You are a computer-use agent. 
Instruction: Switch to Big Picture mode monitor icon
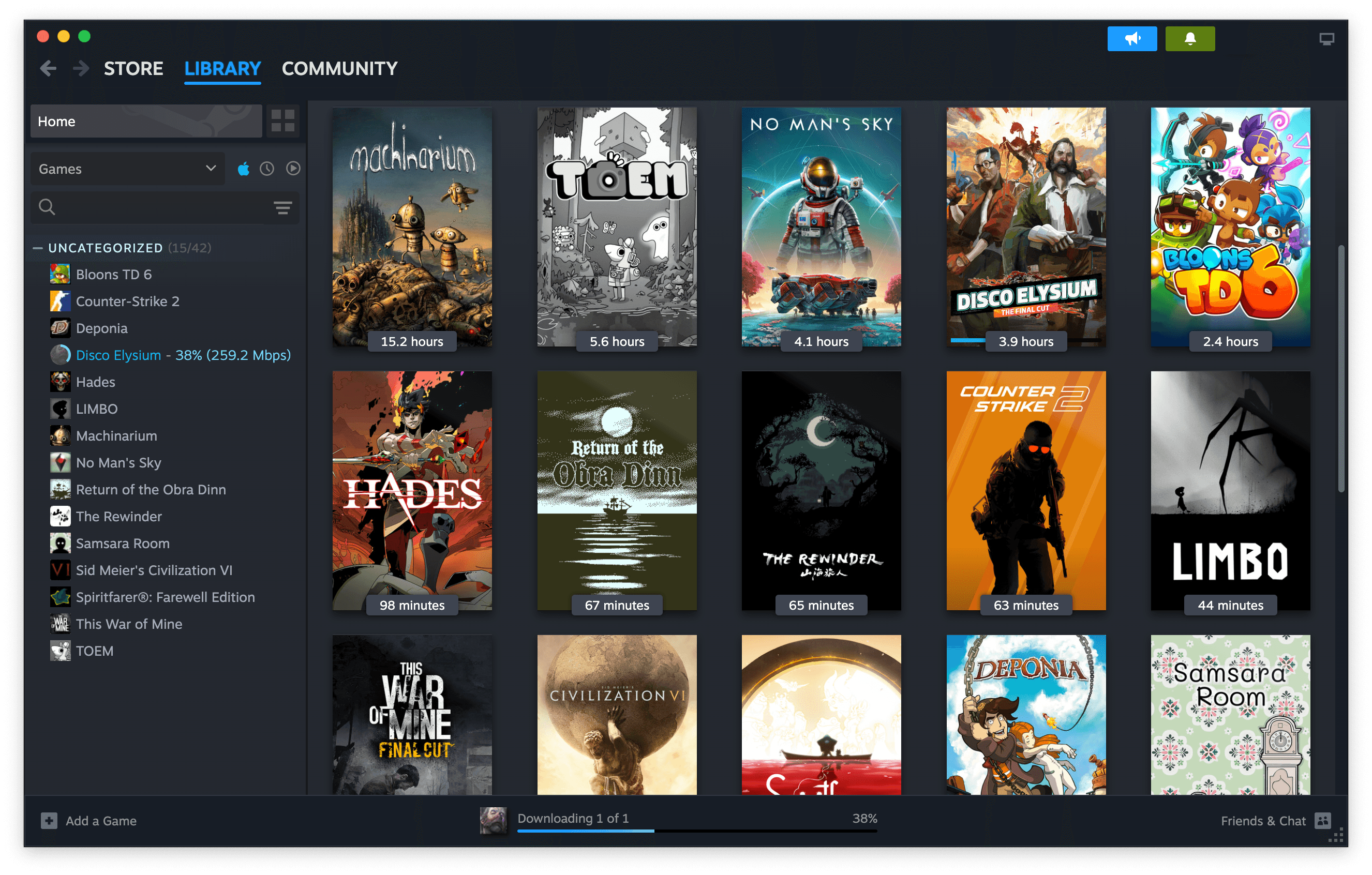[x=1326, y=39]
